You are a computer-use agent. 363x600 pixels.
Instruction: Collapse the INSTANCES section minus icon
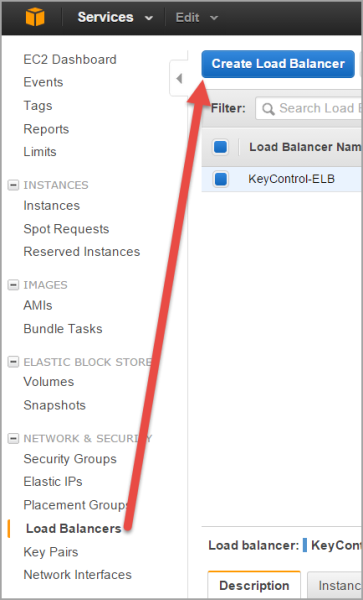13,185
